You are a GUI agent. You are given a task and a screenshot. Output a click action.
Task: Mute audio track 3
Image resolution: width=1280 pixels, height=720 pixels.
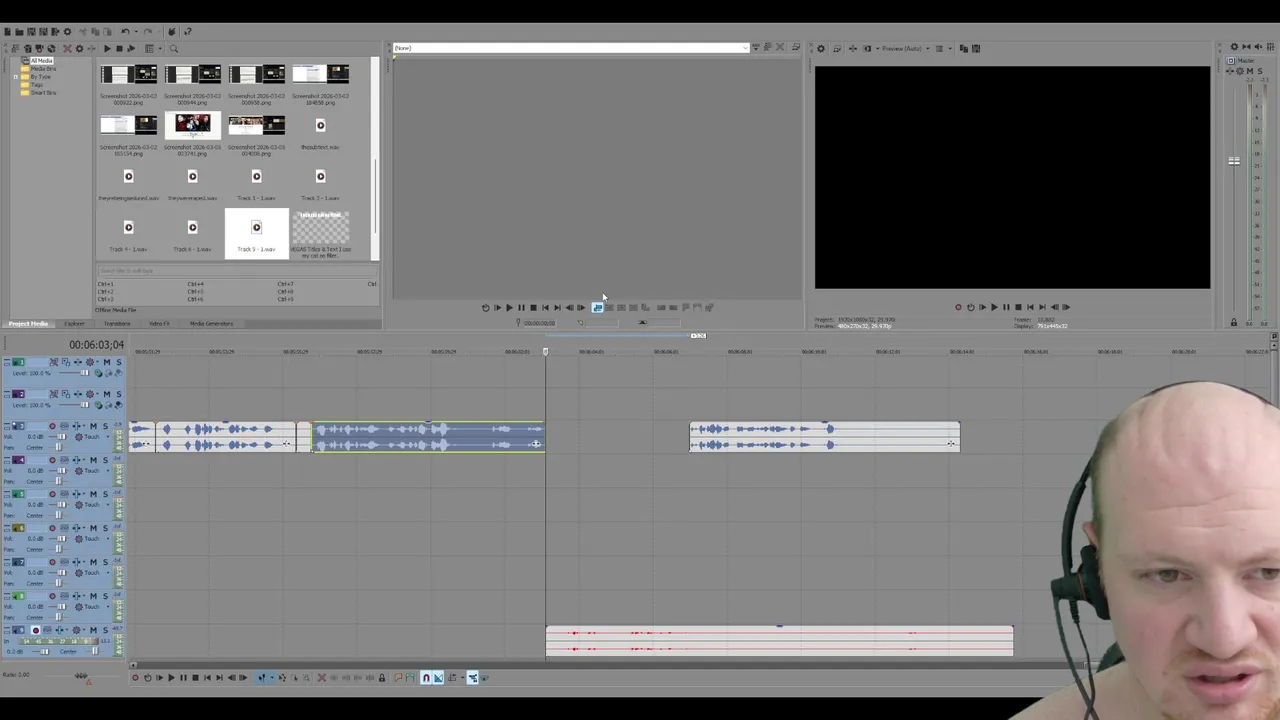93,426
